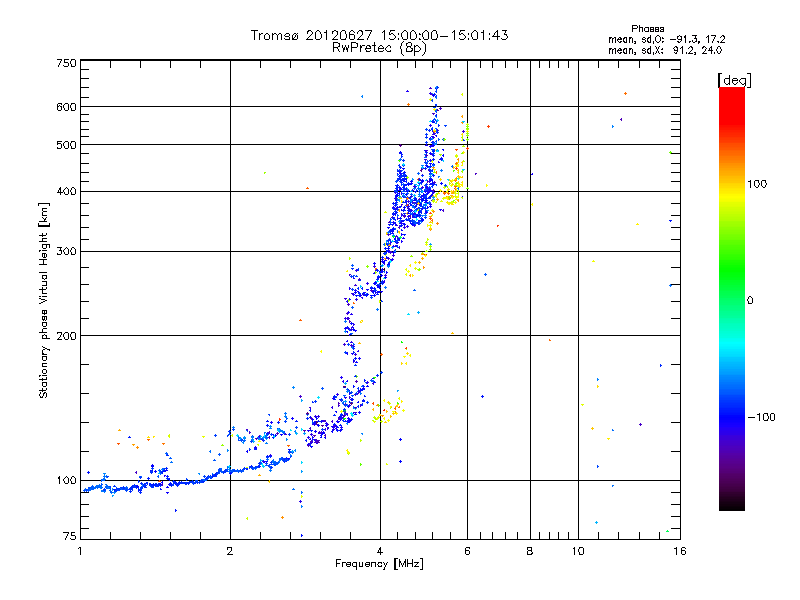The height and width of the screenshot is (600, 800).
Task: Click the y-axis label "750"
Action: pos(66,63)
